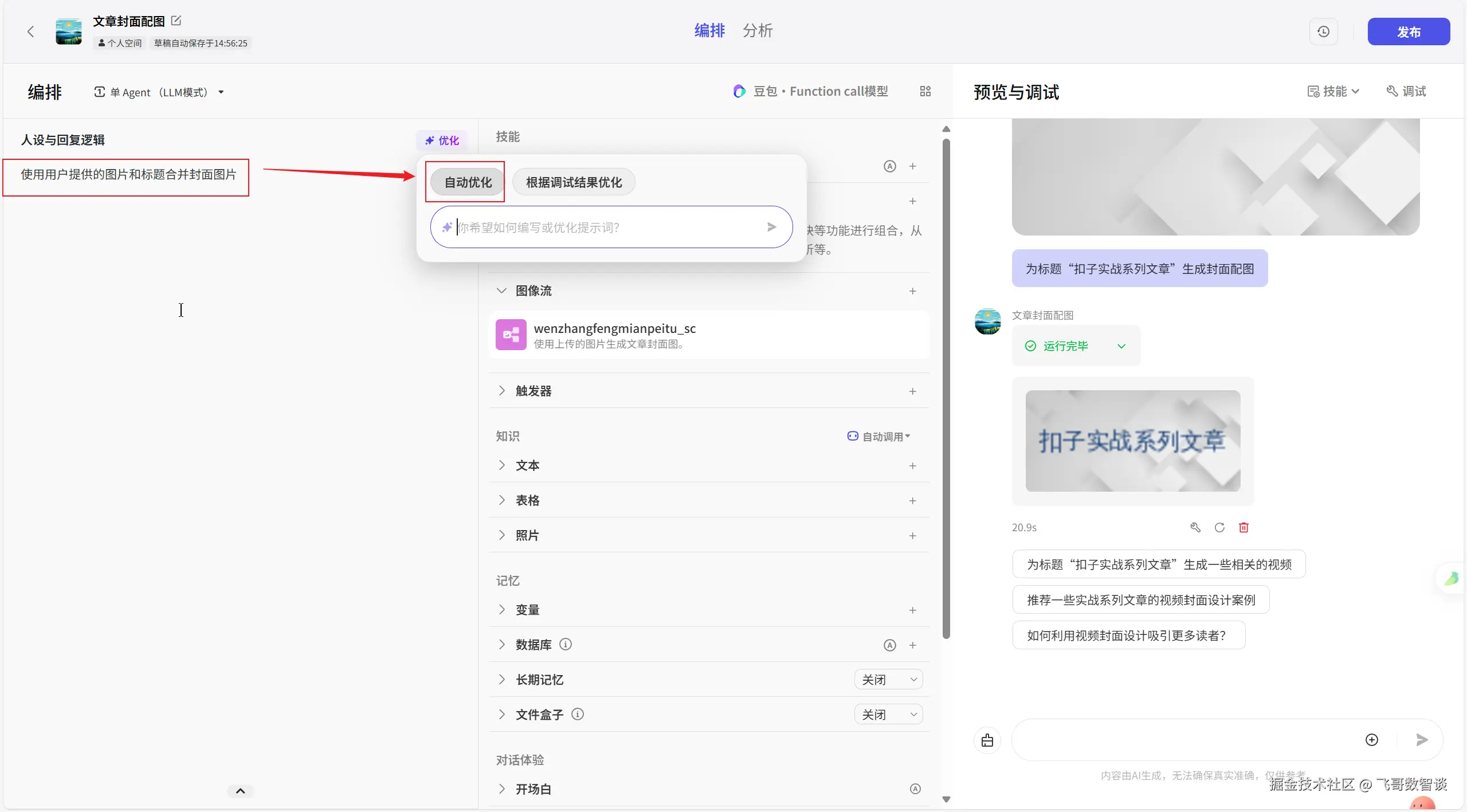Switch to the 编排 tab
The height and width of the screenshot is (812, 1467).
[709, 31]
